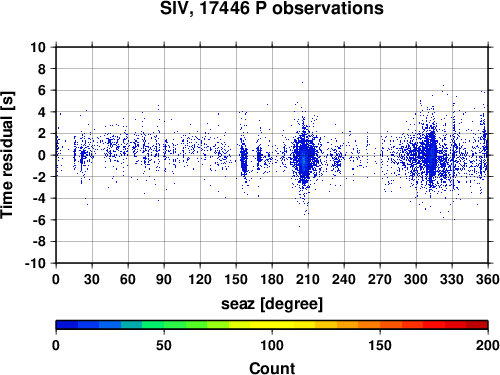Click the y-axis tick label "-8"

[x=39, y=242]
